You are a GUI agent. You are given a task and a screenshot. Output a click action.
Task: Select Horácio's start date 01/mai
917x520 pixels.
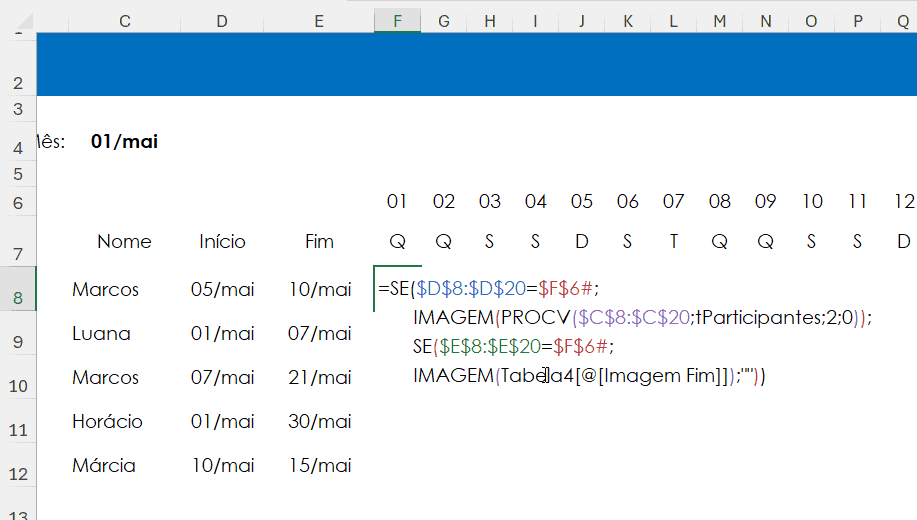point(222,421)
